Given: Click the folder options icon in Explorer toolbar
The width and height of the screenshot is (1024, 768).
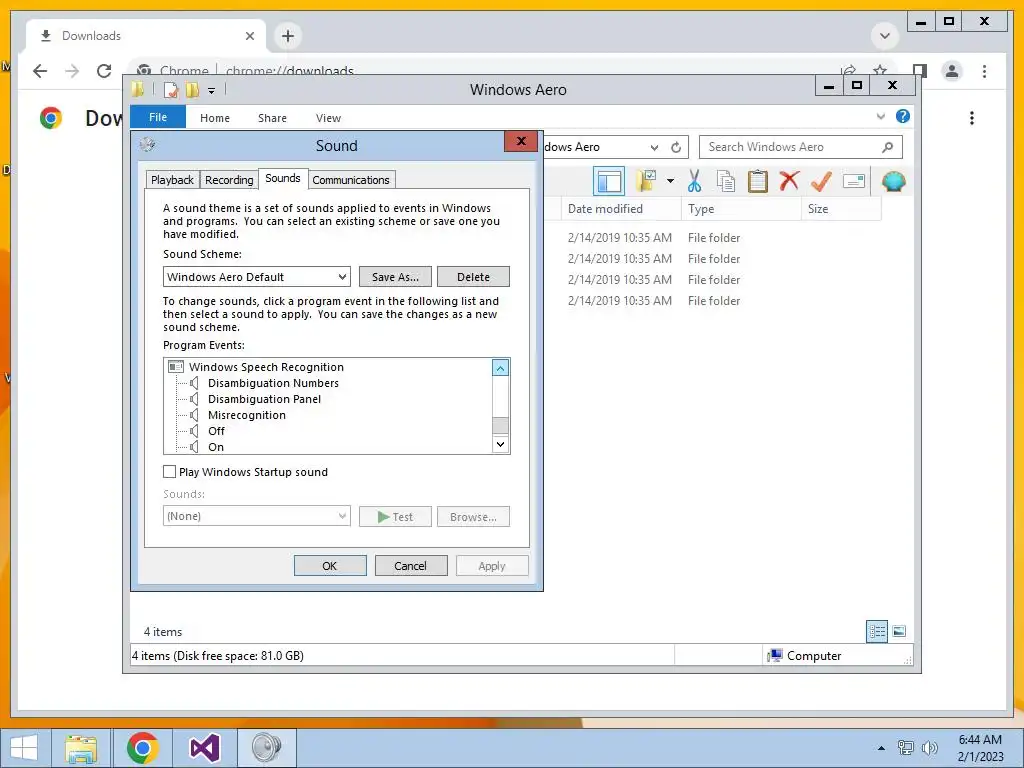Looking at the screenshot, I should point(646,181).
